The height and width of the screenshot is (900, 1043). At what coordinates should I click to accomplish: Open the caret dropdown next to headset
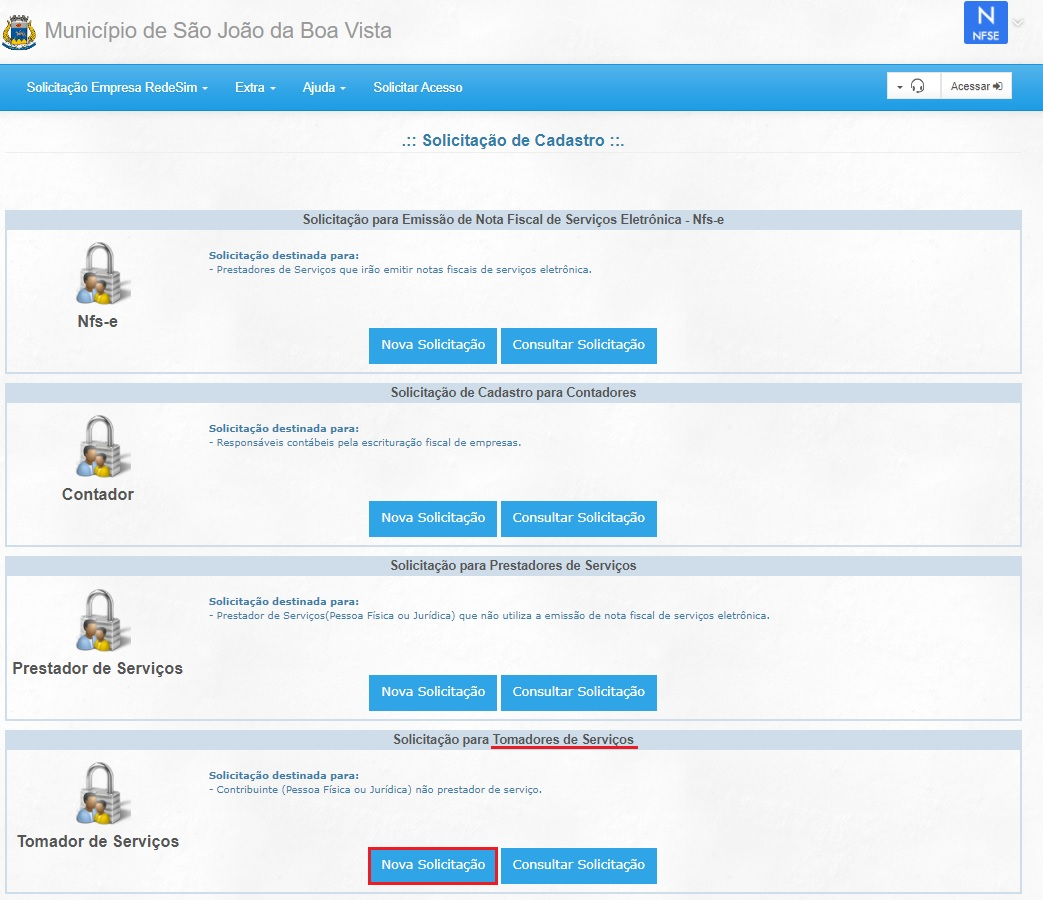[899, 87]
